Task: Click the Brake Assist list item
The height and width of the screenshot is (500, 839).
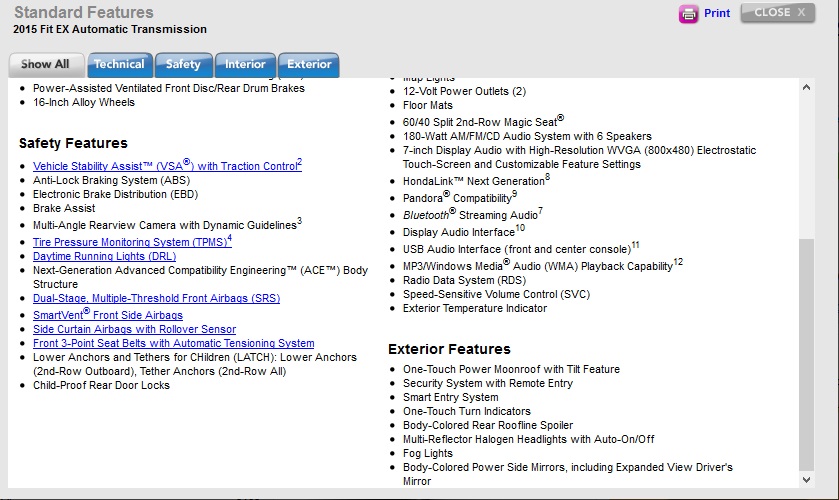Action: (x=64, y=208)
